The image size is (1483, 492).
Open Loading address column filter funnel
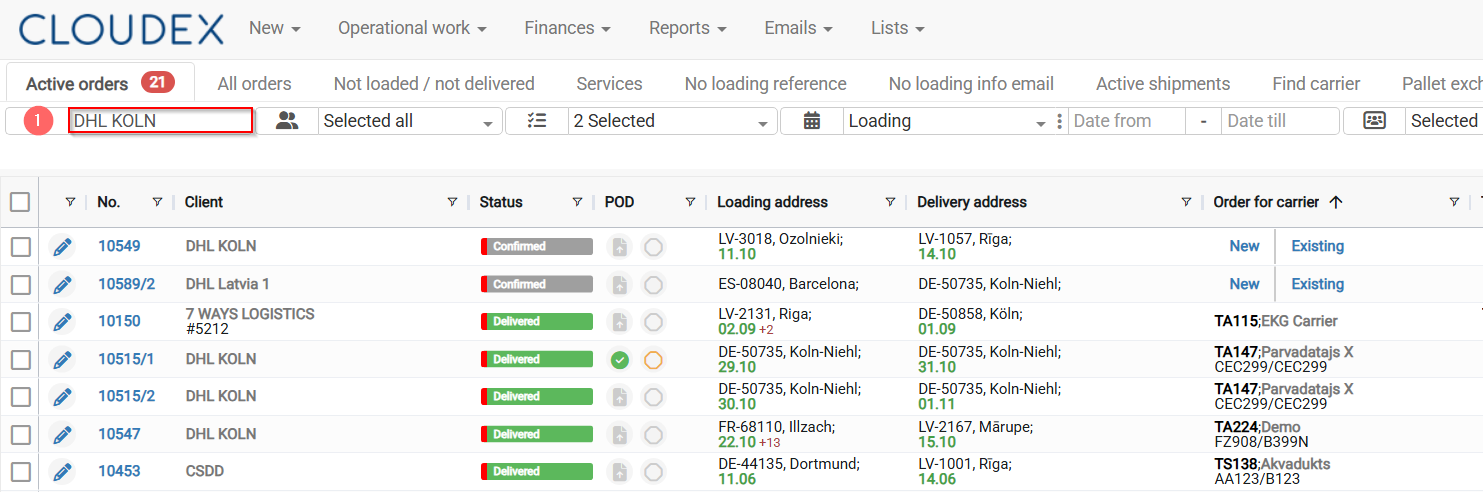click(890, 202)
